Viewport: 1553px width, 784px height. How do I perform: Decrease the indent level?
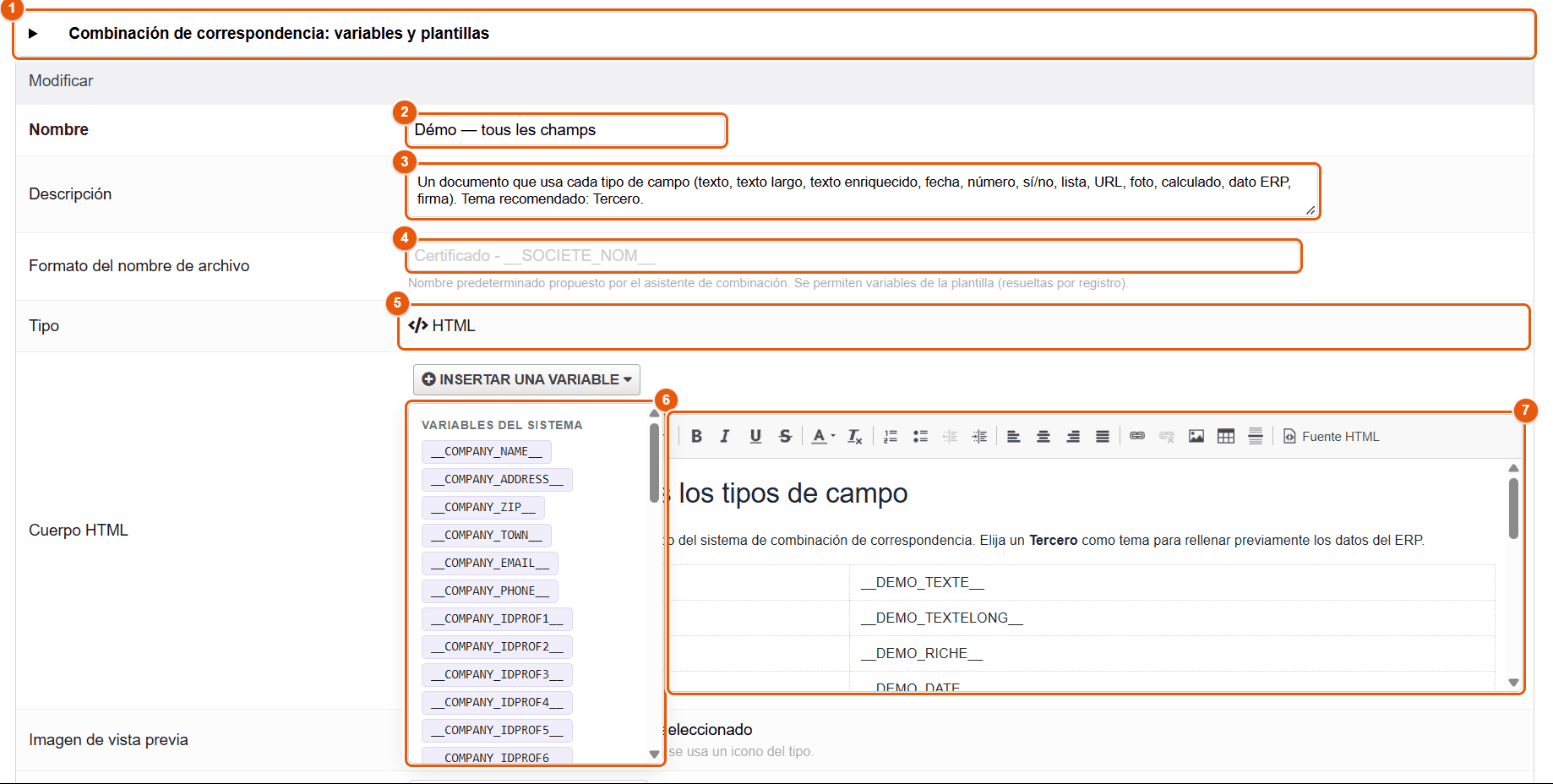click(x=950, y=436)
